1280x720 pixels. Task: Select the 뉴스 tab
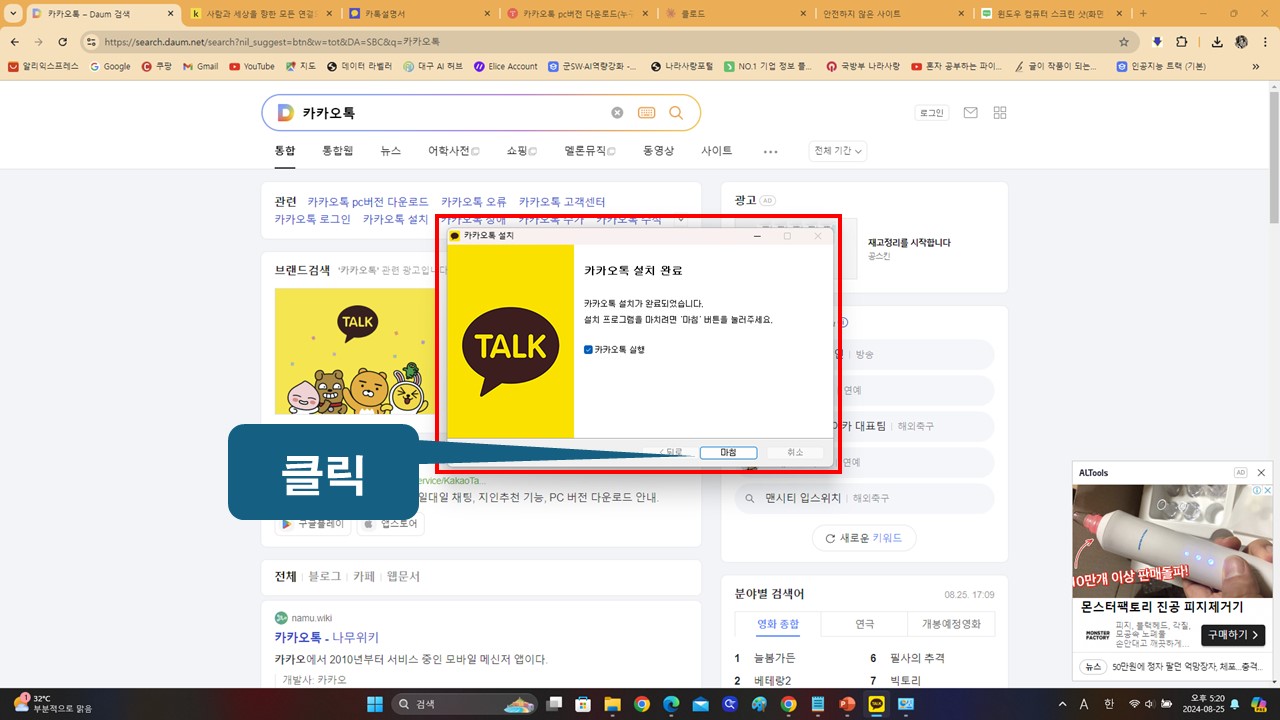(x=391, y=151)
